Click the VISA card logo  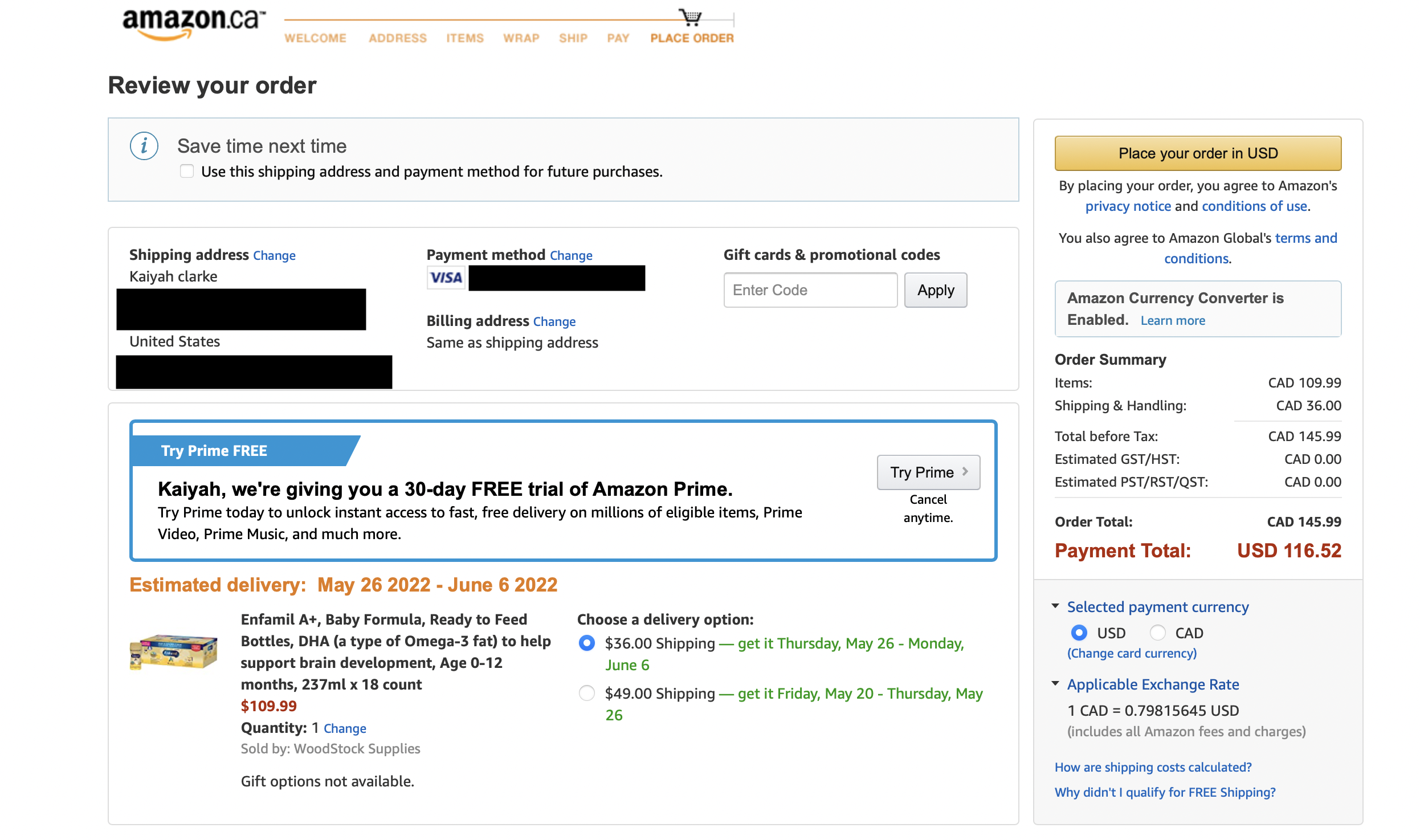446,278
